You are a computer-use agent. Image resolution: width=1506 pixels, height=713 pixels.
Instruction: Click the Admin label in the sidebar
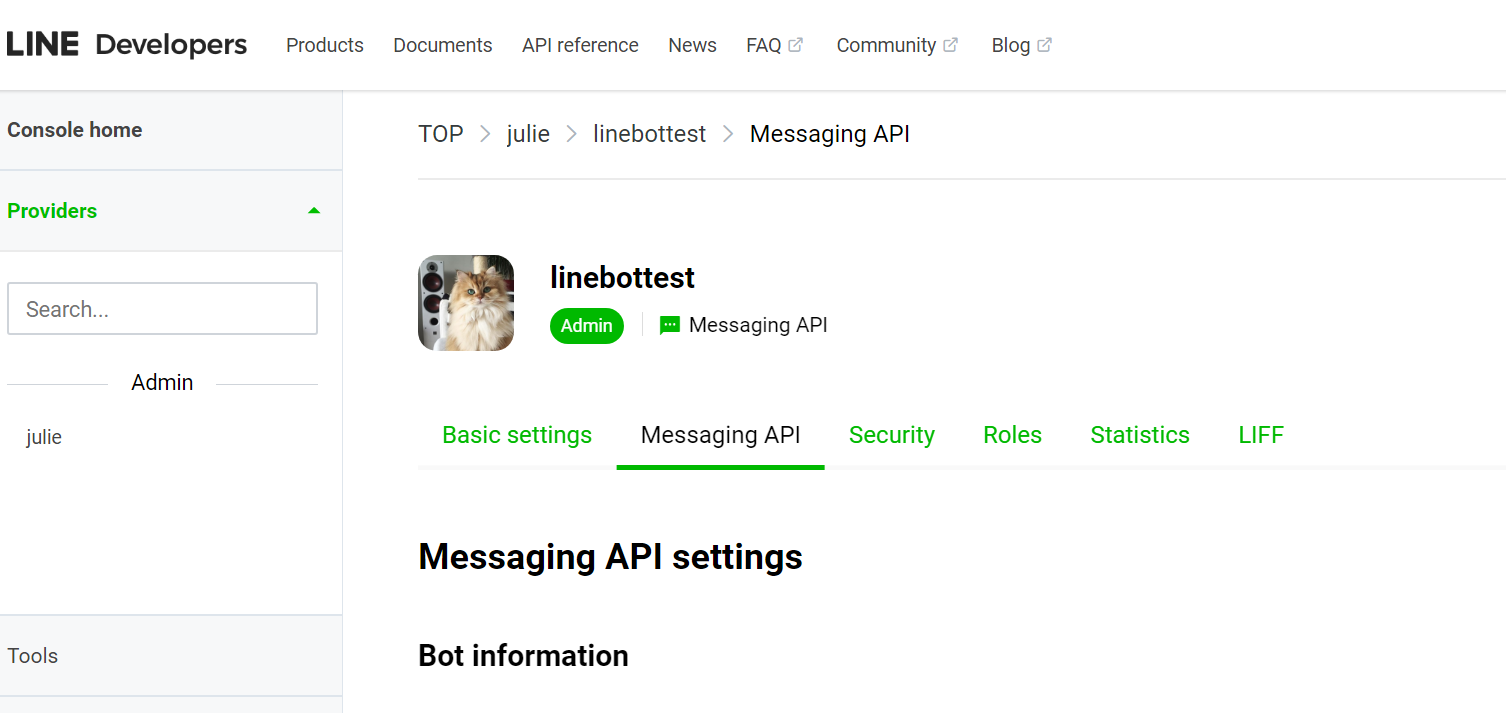point(162,383)
